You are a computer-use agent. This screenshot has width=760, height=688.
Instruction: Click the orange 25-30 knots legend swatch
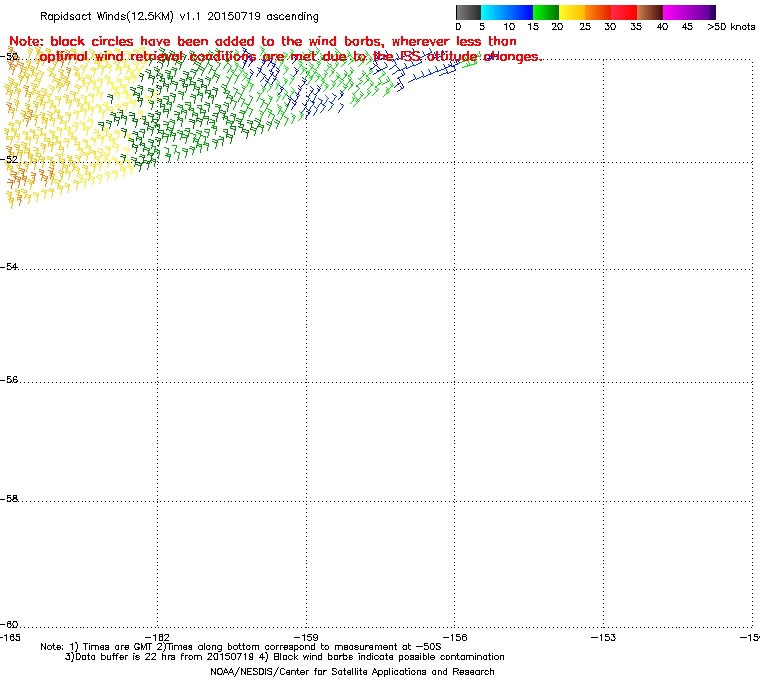(598, 12)
